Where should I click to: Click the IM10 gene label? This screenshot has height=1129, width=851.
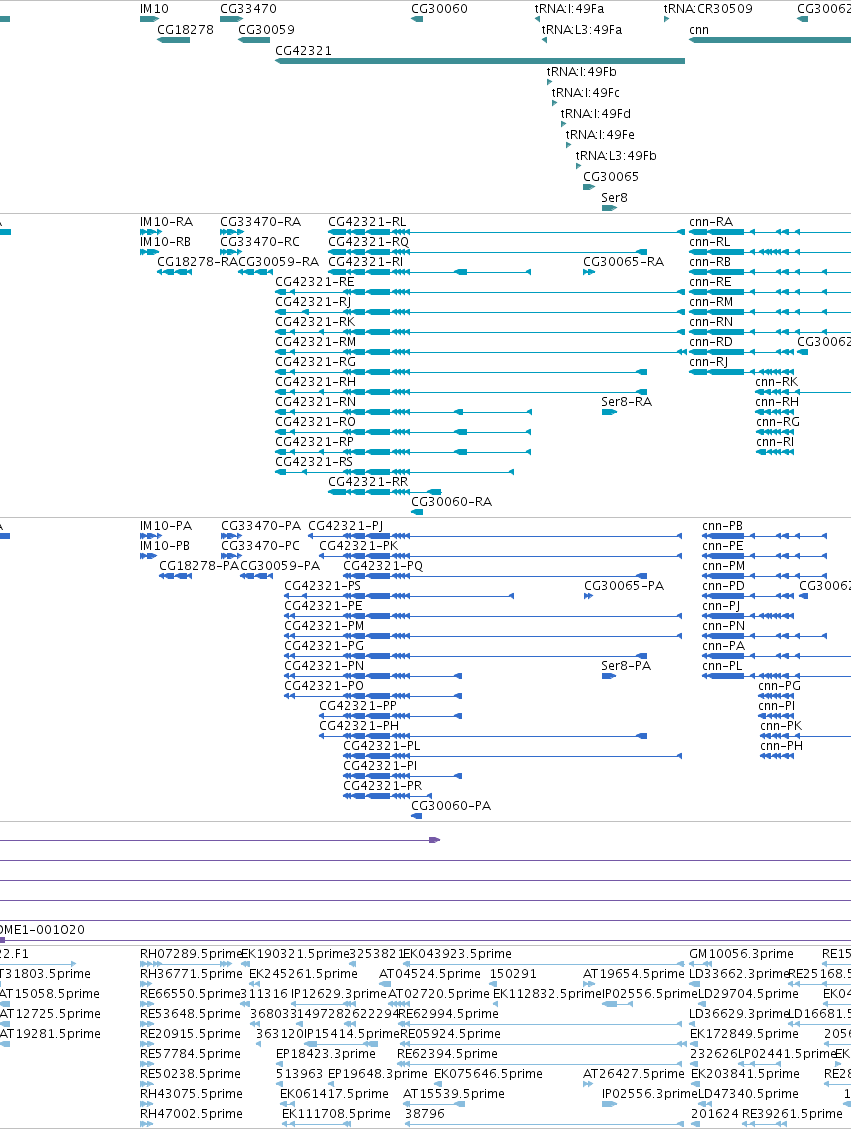click(x=154, y=9)
